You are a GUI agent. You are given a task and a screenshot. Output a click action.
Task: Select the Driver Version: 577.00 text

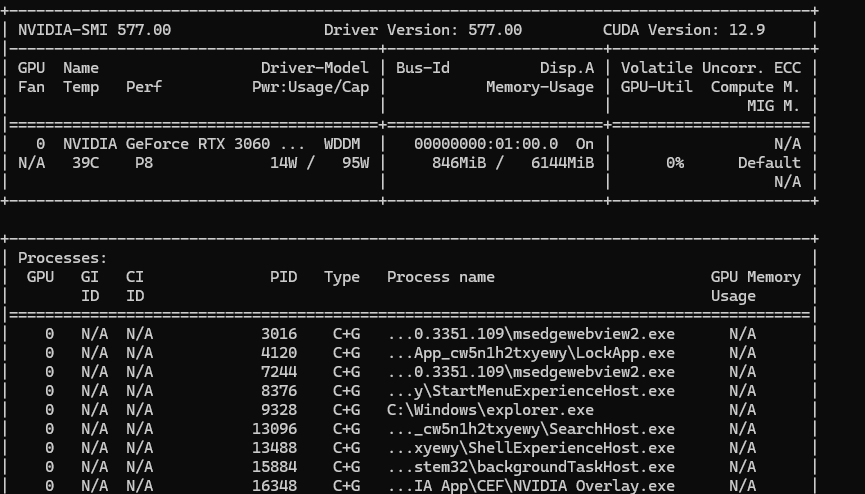point(423,30)
